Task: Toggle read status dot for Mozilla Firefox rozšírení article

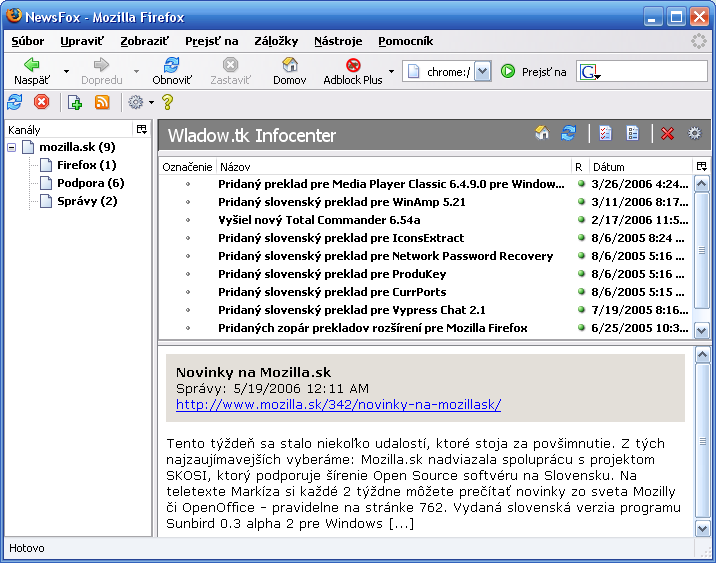Action: click(581, 327)
